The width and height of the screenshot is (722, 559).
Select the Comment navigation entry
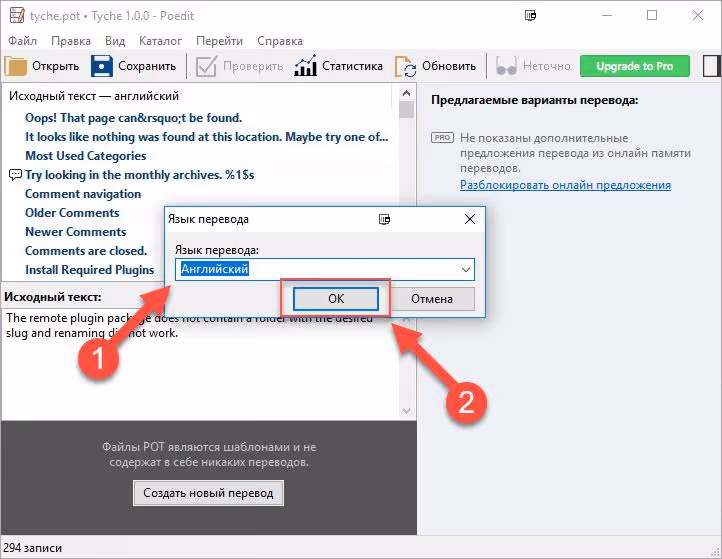[x=83, y=194]
